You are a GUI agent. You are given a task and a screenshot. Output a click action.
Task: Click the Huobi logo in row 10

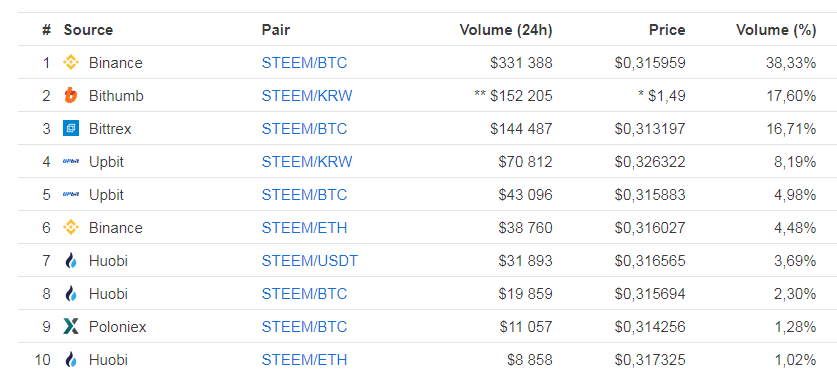(x=71, y=360)
